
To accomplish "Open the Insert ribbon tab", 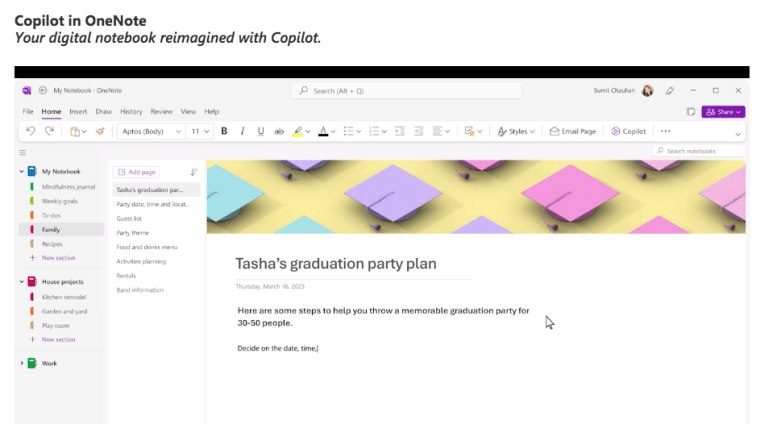I will [78, 112].
